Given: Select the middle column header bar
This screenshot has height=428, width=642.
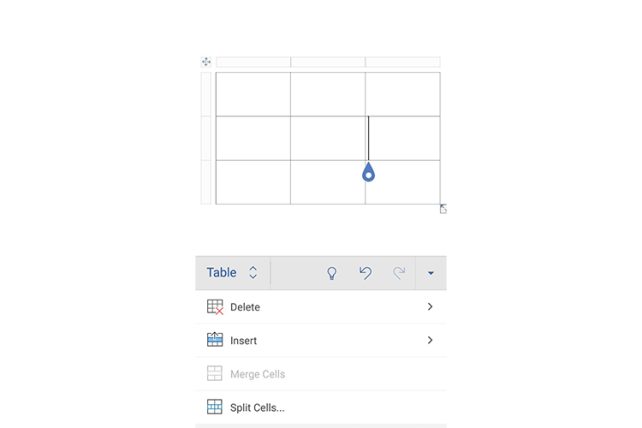Looking at the screenshot, I should pyautogui.click(x=327, y=62).
